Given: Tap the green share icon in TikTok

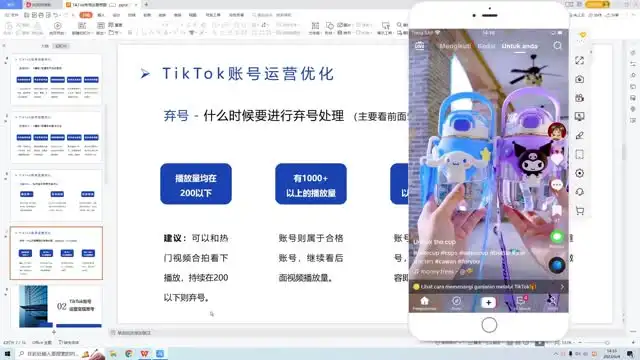Looking at the screenshot, I should coord(557,237).
